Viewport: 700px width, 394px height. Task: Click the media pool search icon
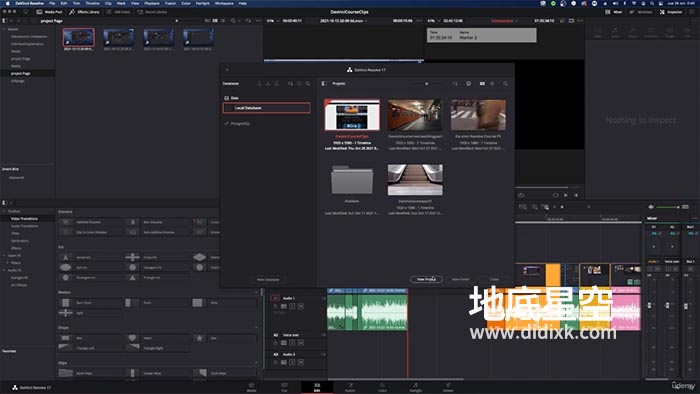[233, 21]
